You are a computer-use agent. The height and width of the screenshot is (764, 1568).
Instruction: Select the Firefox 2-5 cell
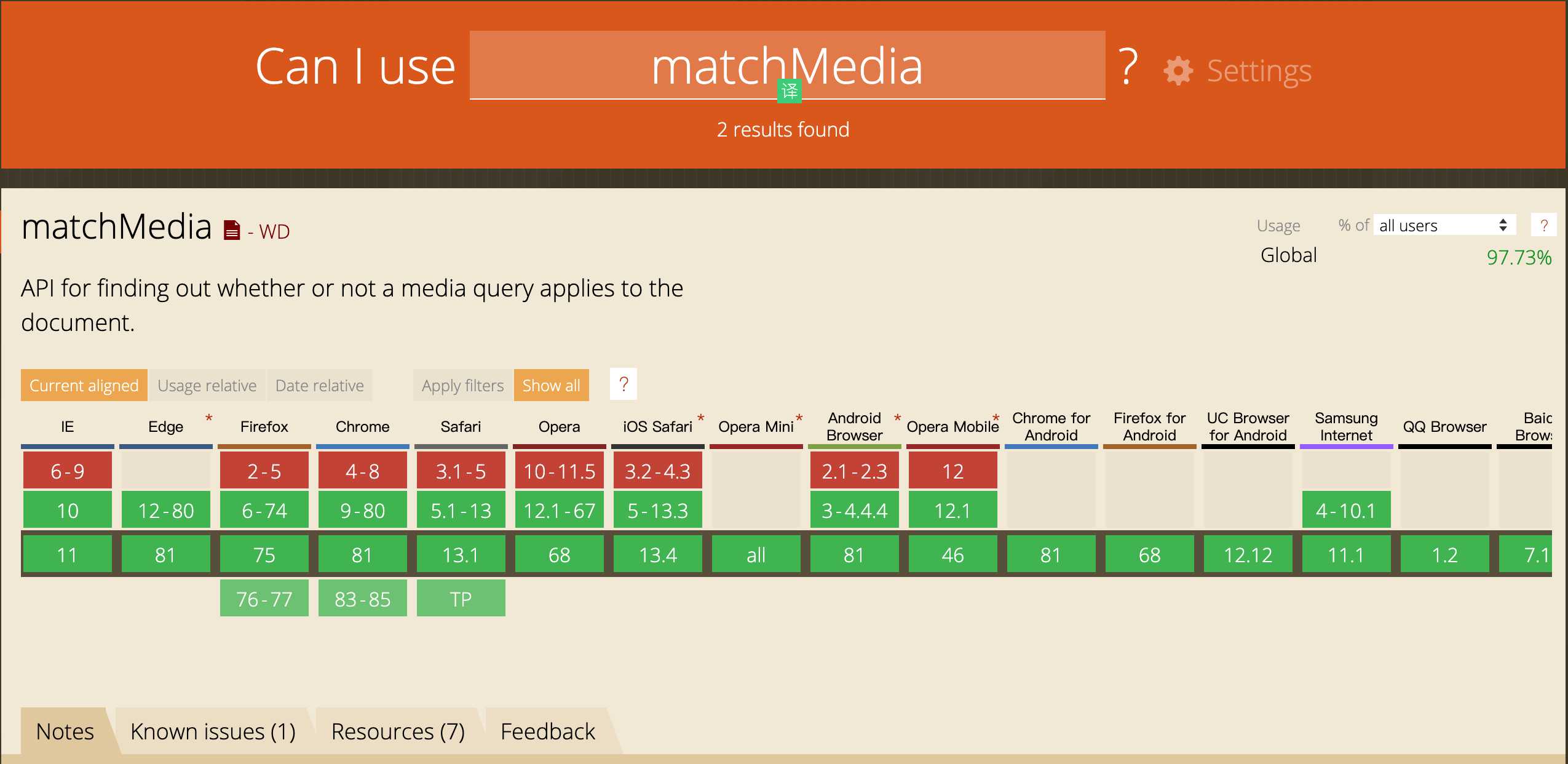click(264, 471)
